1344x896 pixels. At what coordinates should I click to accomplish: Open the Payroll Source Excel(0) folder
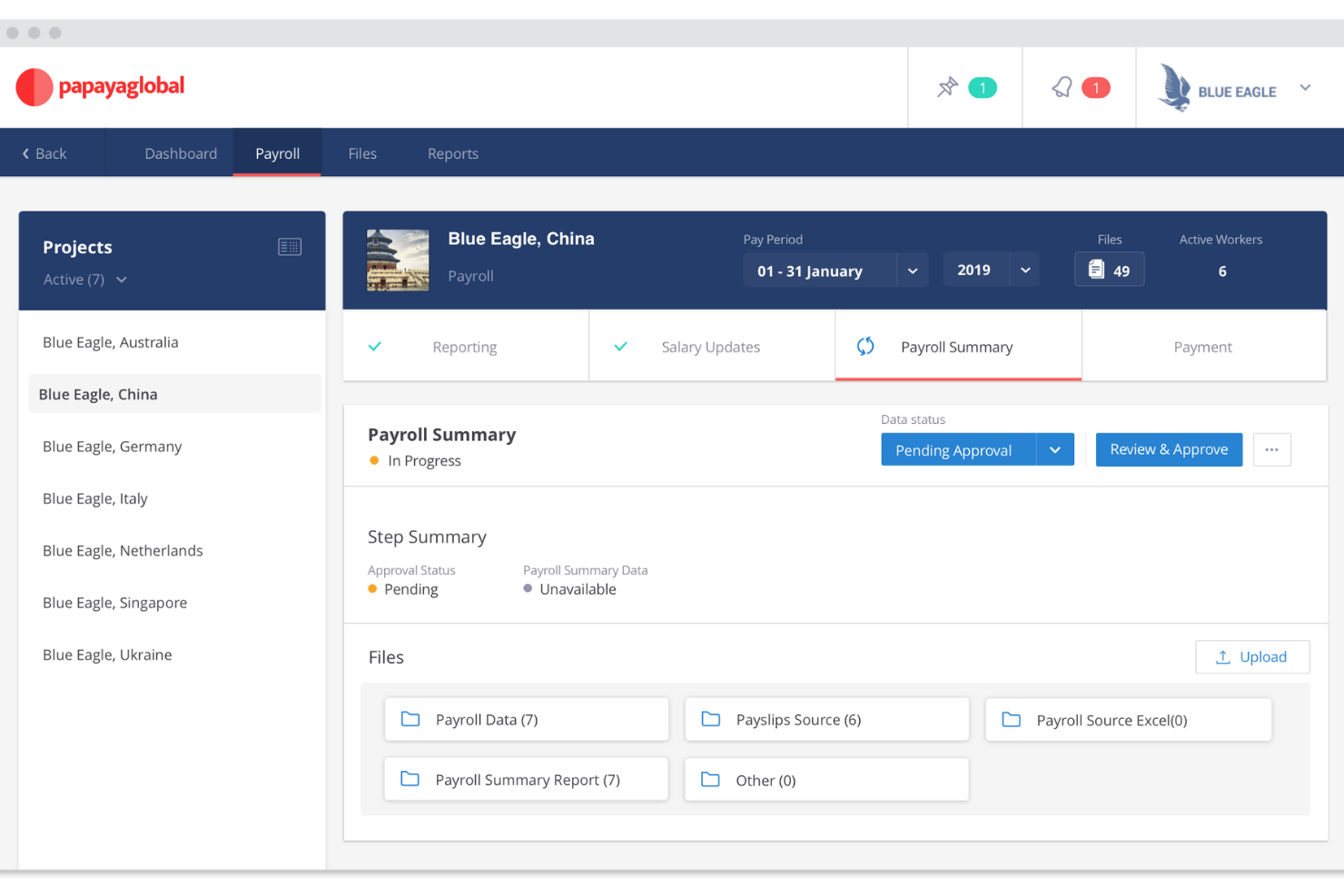pyautogui.click(x=1129, y=720)
